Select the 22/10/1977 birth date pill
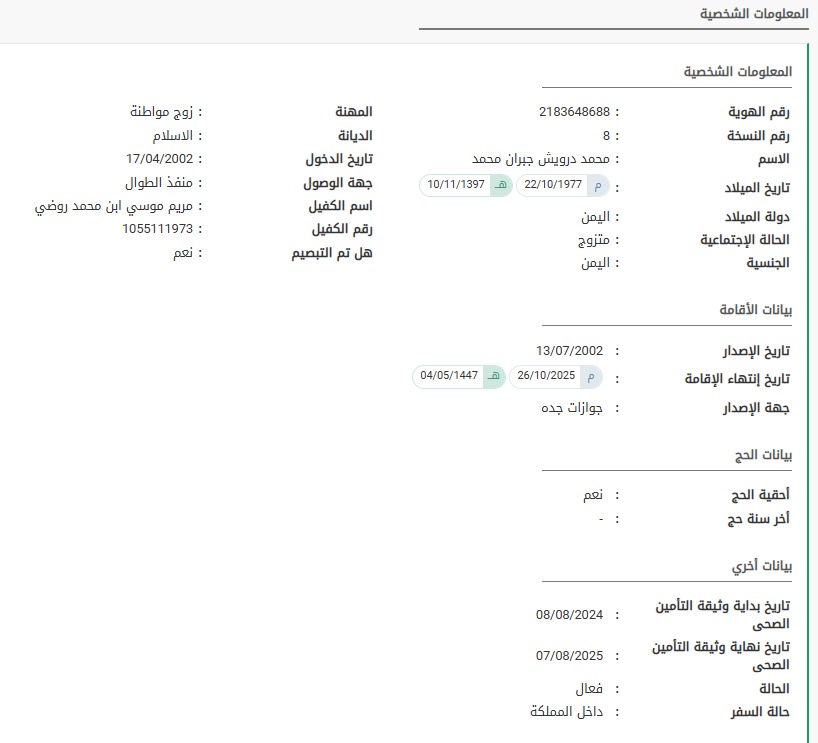 click(553, 185)
